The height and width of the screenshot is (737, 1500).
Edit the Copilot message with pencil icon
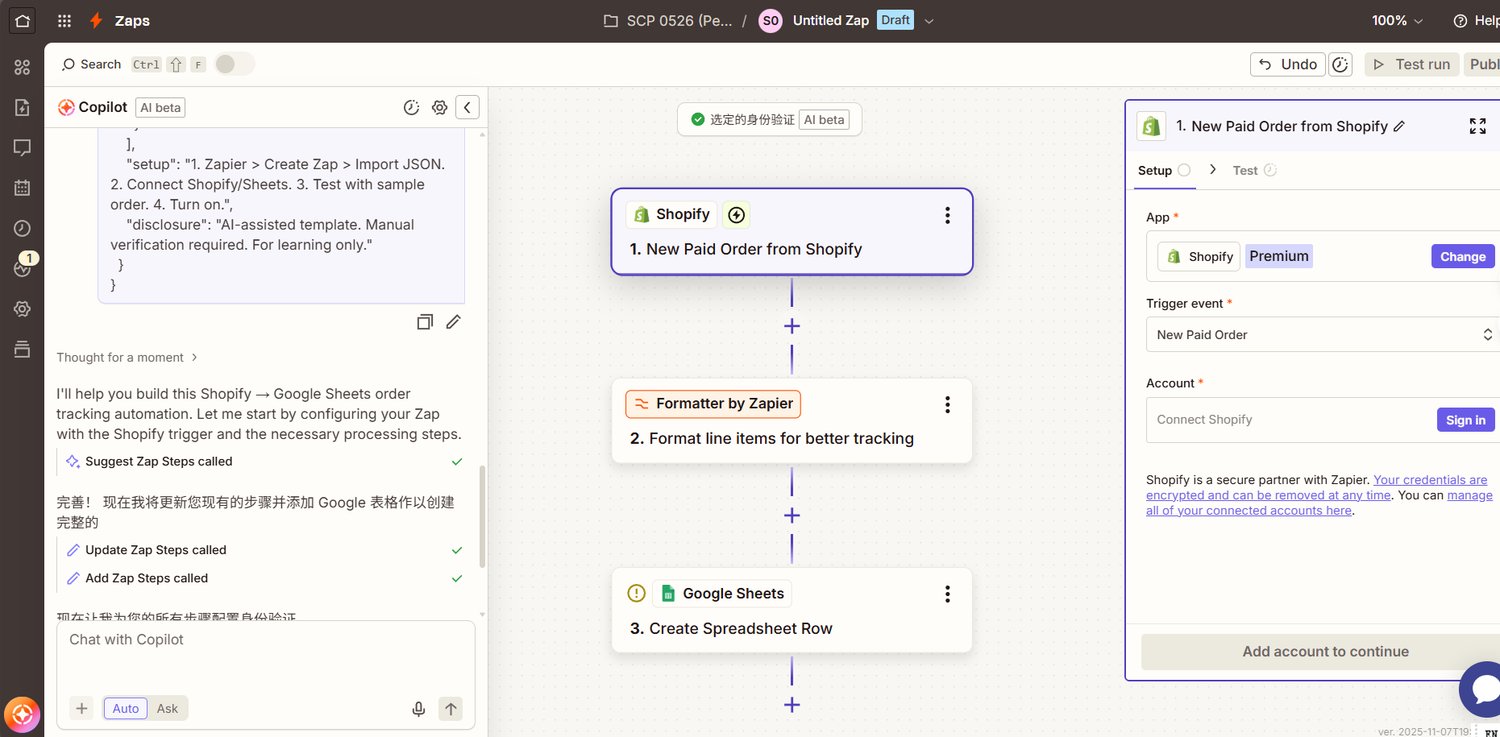click(453, 322)
